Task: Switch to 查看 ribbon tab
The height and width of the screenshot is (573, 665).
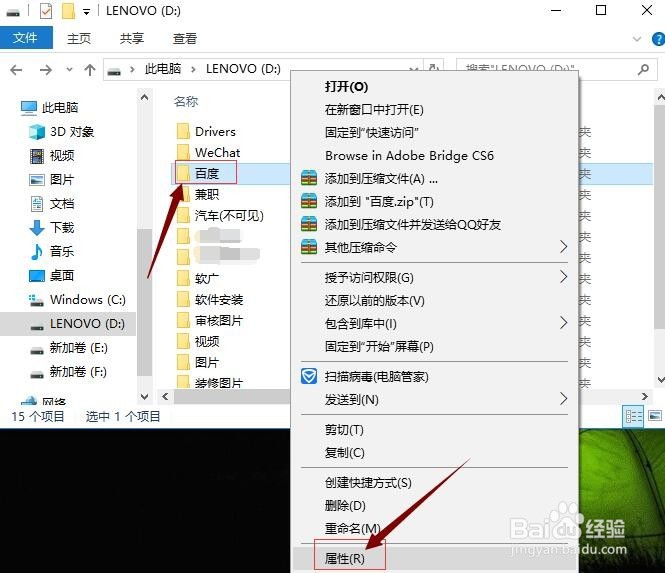Action: (x=184, y=39)
